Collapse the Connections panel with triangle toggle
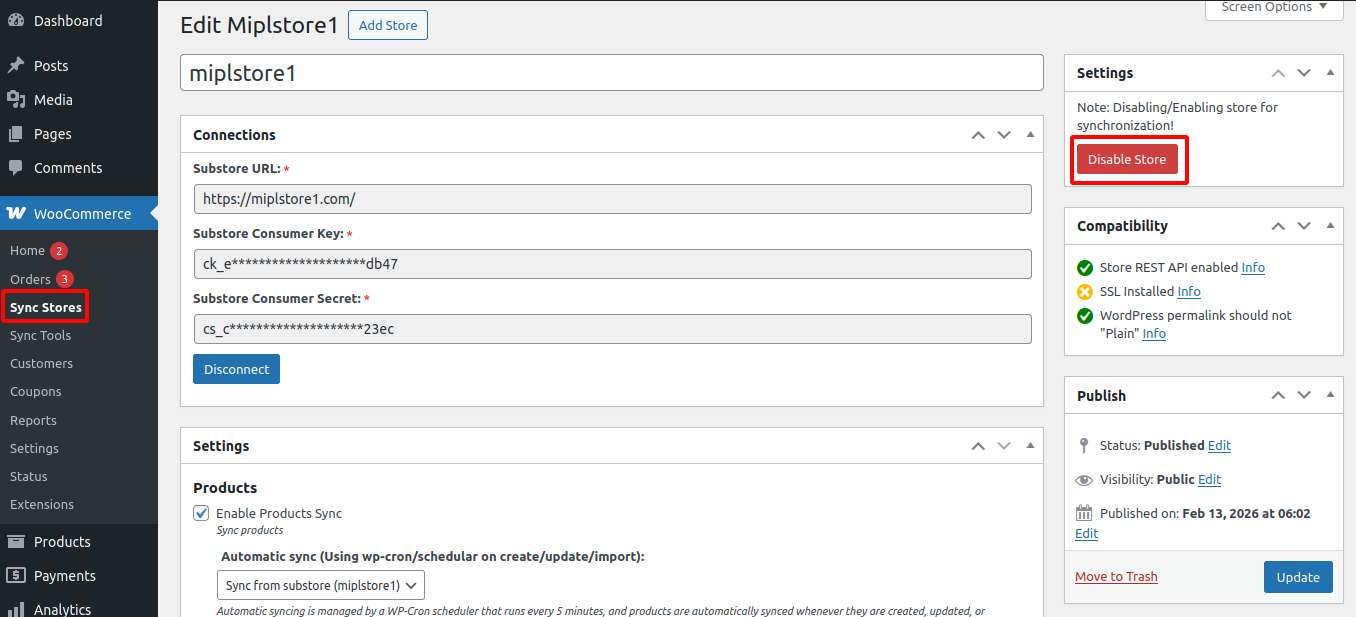 [1030, 135]
